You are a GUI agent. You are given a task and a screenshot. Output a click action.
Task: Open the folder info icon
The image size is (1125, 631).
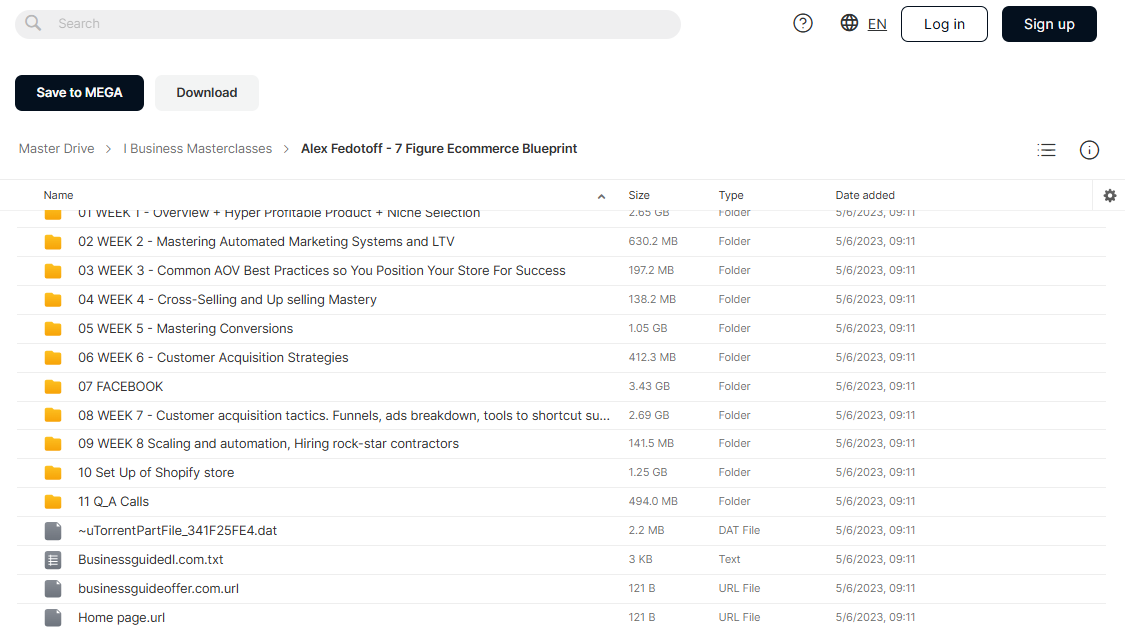click(x=1089, y=150)
